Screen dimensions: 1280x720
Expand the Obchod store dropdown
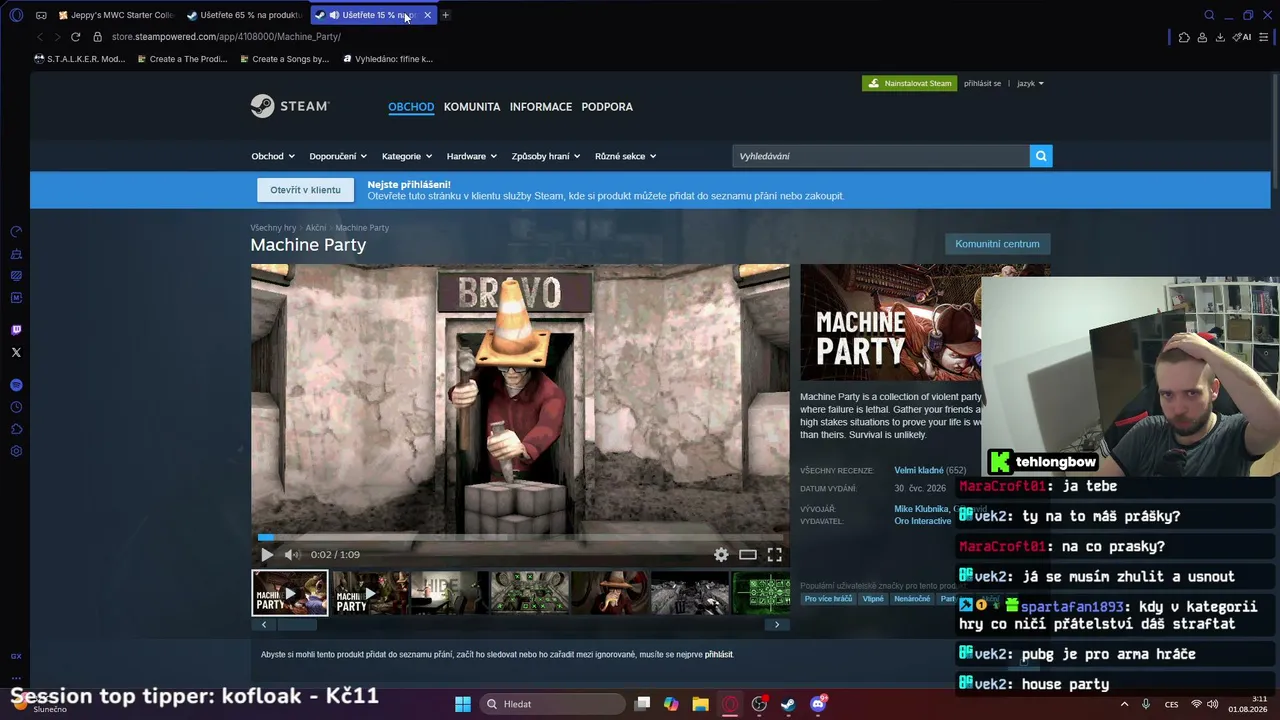pyautogui.click(x=273, y=156)
